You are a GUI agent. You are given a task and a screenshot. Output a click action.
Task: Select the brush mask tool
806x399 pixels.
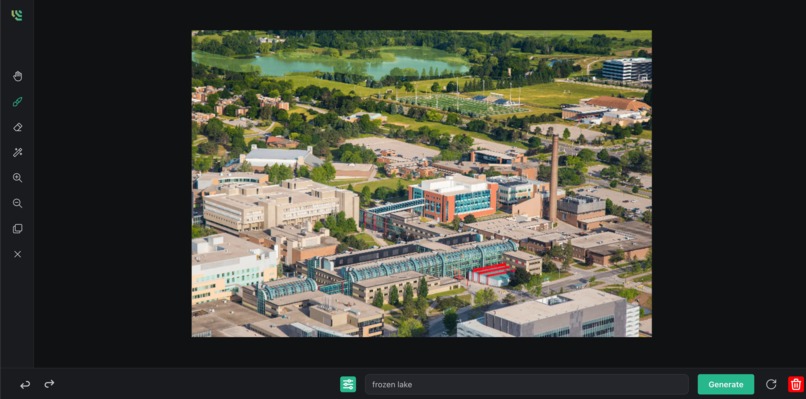[17, 102]
